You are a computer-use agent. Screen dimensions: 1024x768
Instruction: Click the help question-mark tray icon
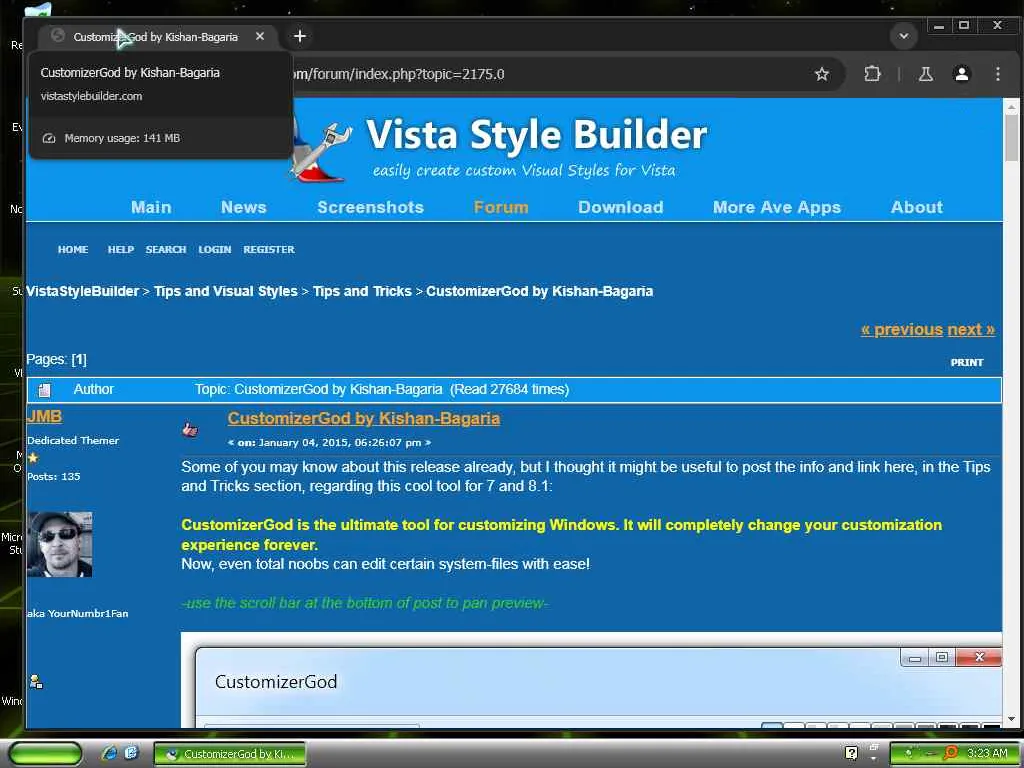point(852,753)
